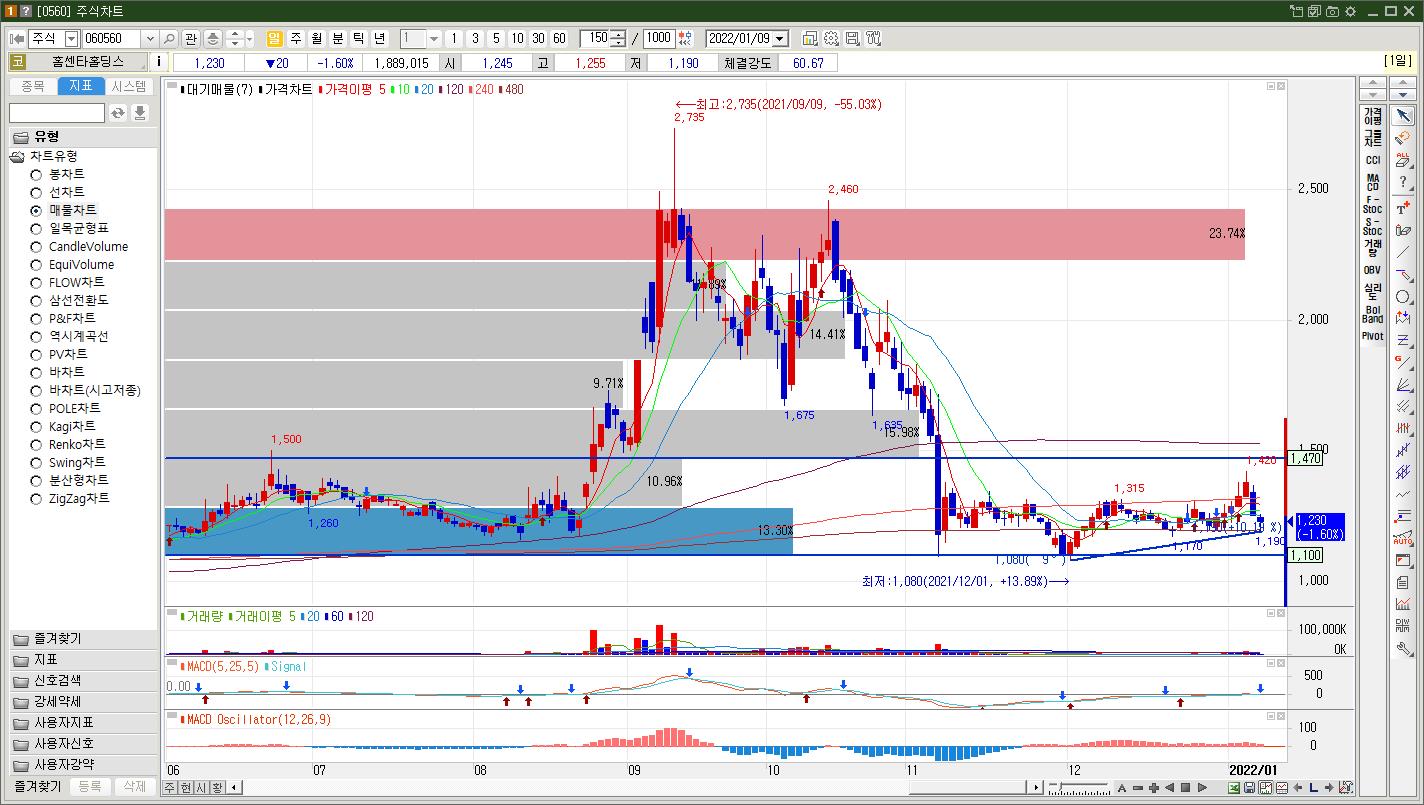Click the 60 interval button
The height and width of the screenshot is (805, 1424).
[x=559, y=38]
